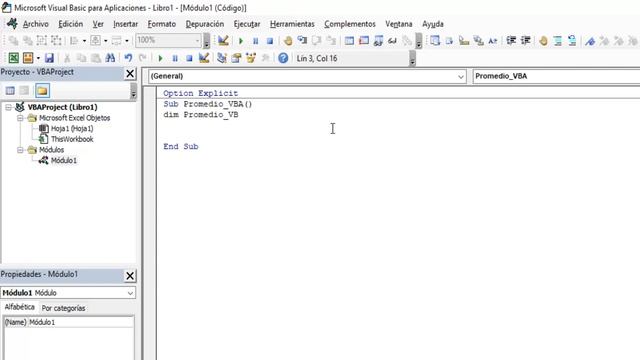Open the Immediate Window icon
Viewport: 640px width, 360px height.
[364, 40]
